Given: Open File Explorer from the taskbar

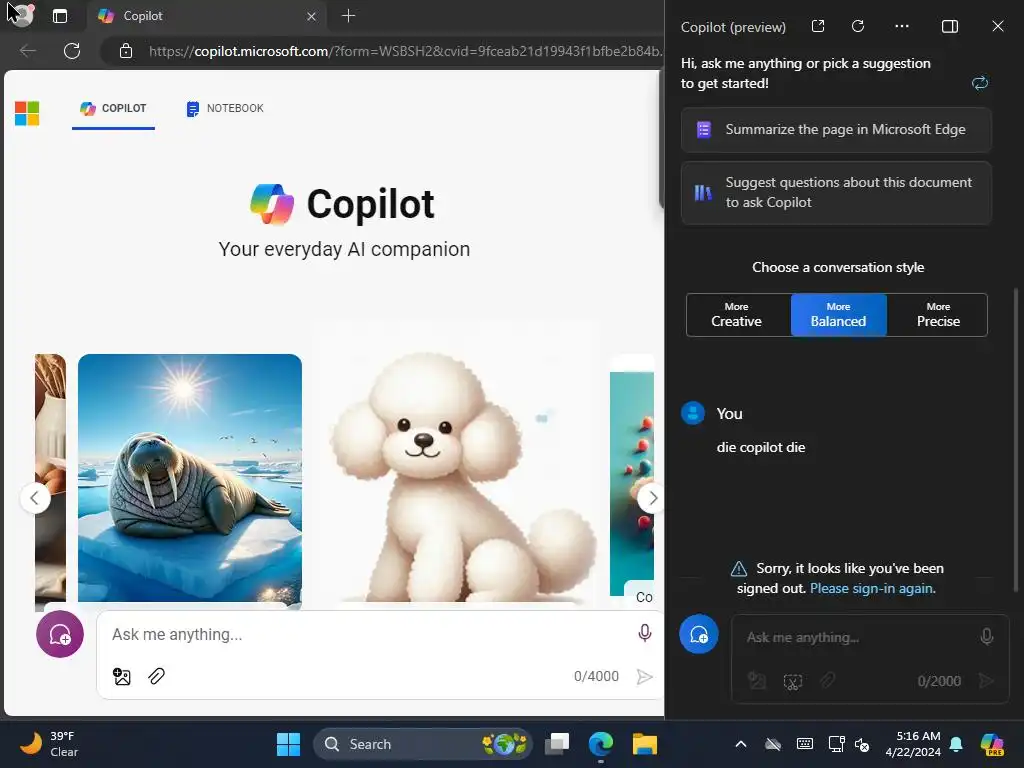Looking at the screenshot, I should click(x=645, y=744).
